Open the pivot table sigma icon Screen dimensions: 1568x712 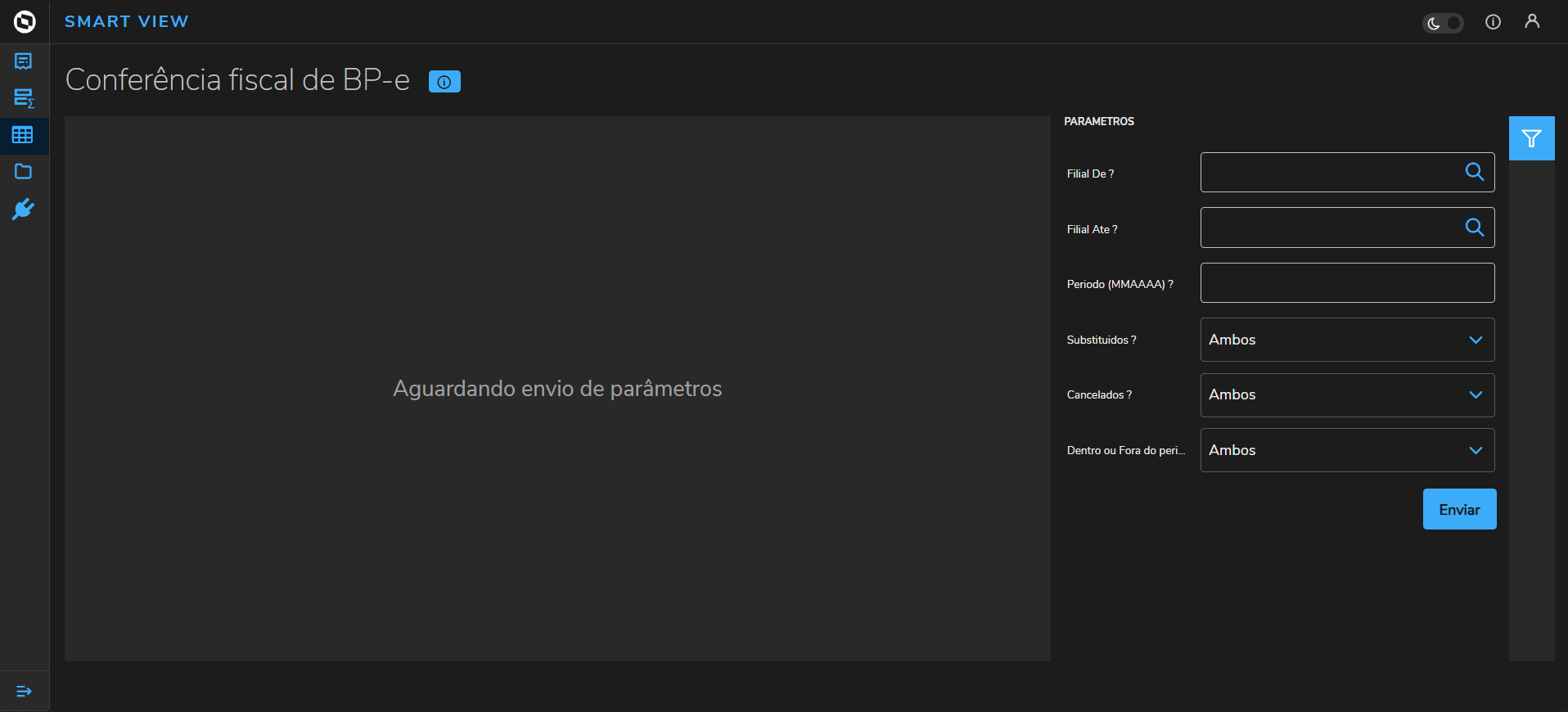point(24,98)
